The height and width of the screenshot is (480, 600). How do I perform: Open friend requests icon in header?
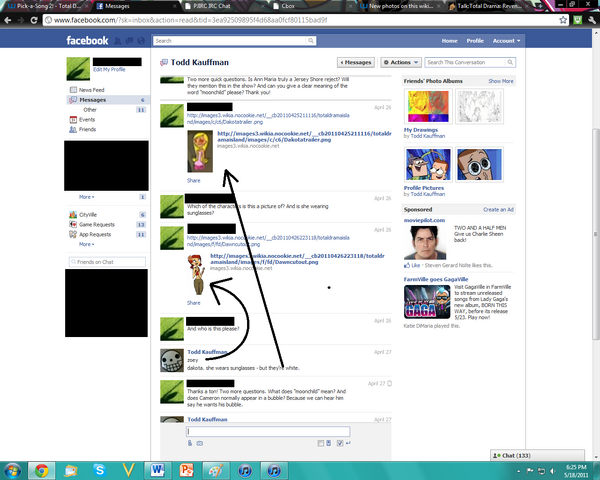click(118, 41)
